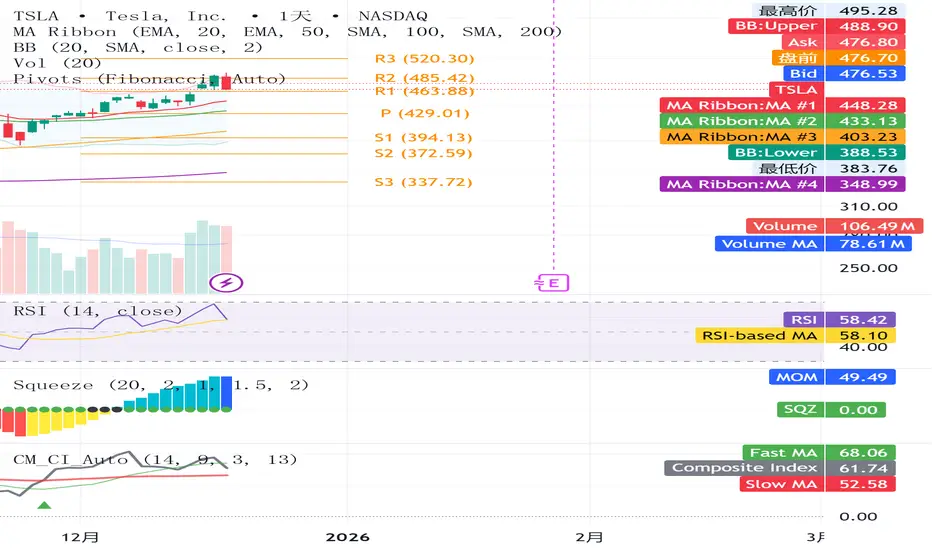Click the BB:Upper 488.90 label

817,26
